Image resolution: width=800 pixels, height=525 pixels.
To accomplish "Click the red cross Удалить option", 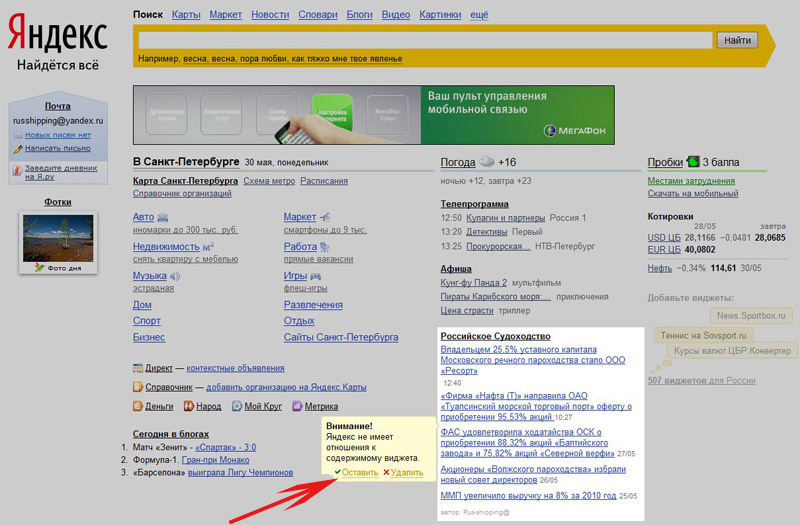I will tap(403, 472).
